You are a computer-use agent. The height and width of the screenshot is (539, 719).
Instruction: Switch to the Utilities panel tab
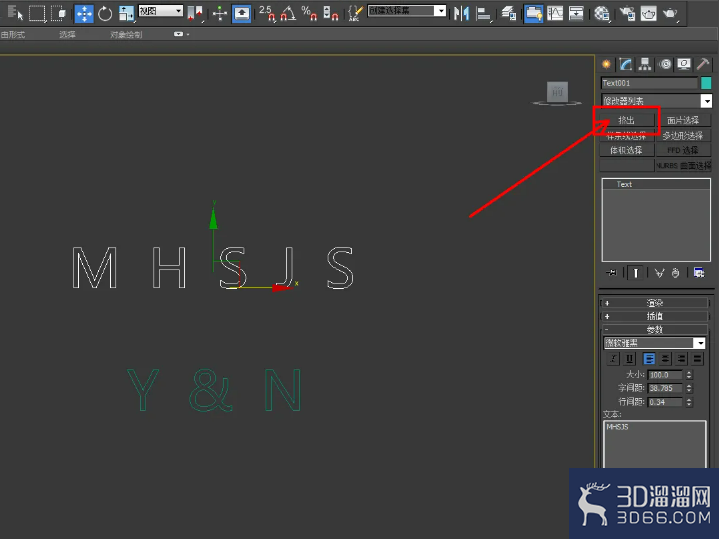click(x=703, y=64)
